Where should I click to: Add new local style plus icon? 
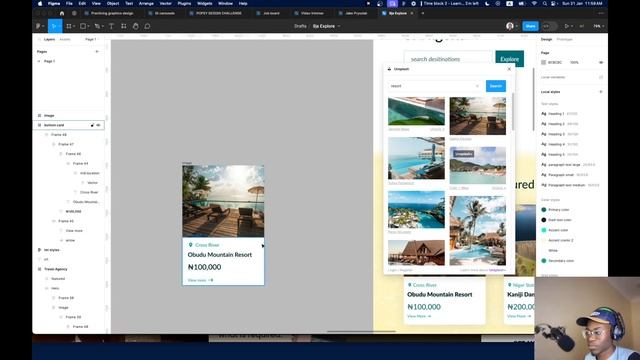(x=600, y=92)
